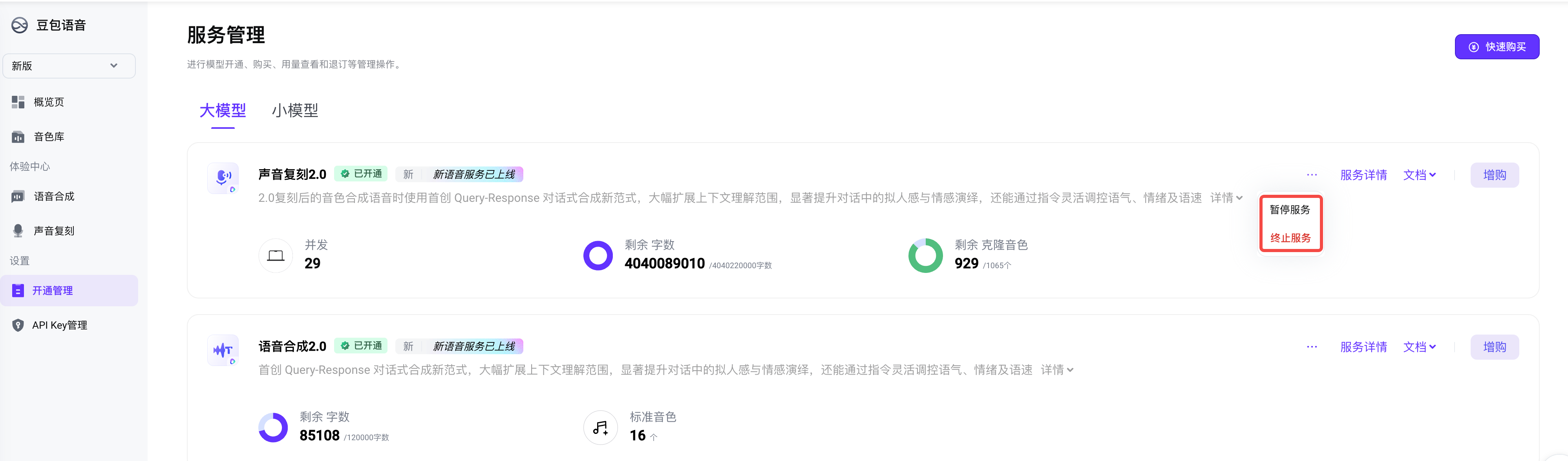Open 服务详情 link for 语音合成2.0
1568x461 pixels.
(1363, 347)
